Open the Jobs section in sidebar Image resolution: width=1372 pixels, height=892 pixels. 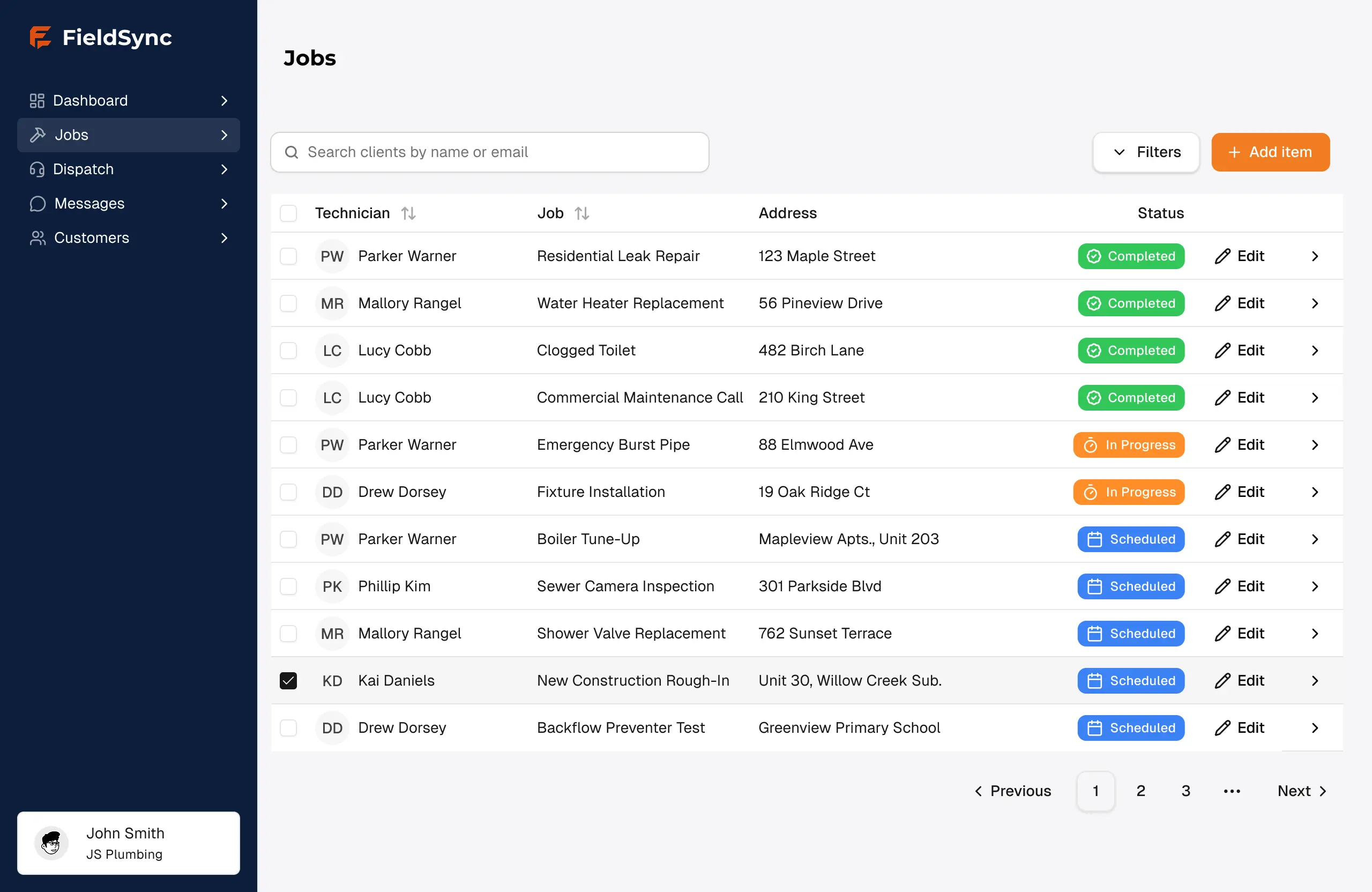[x=71, y=135]
